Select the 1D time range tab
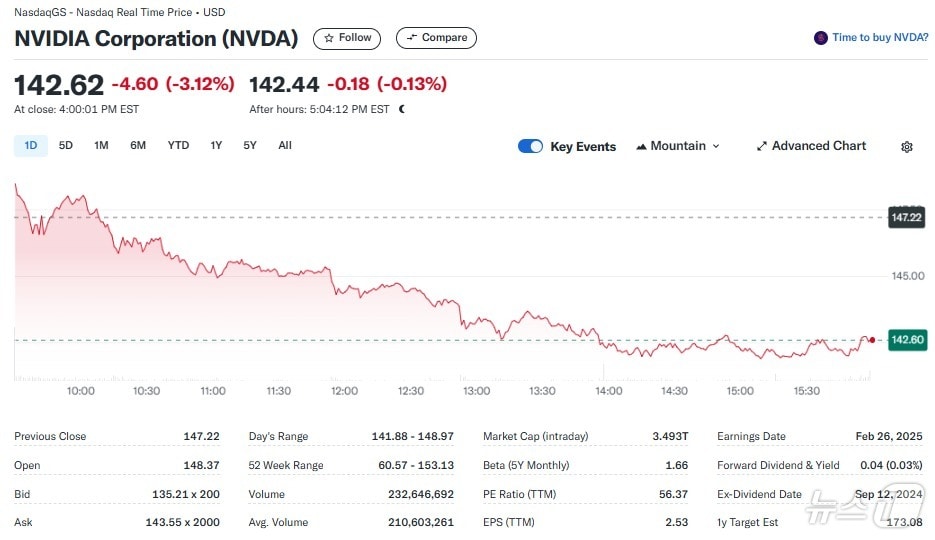 30,146
